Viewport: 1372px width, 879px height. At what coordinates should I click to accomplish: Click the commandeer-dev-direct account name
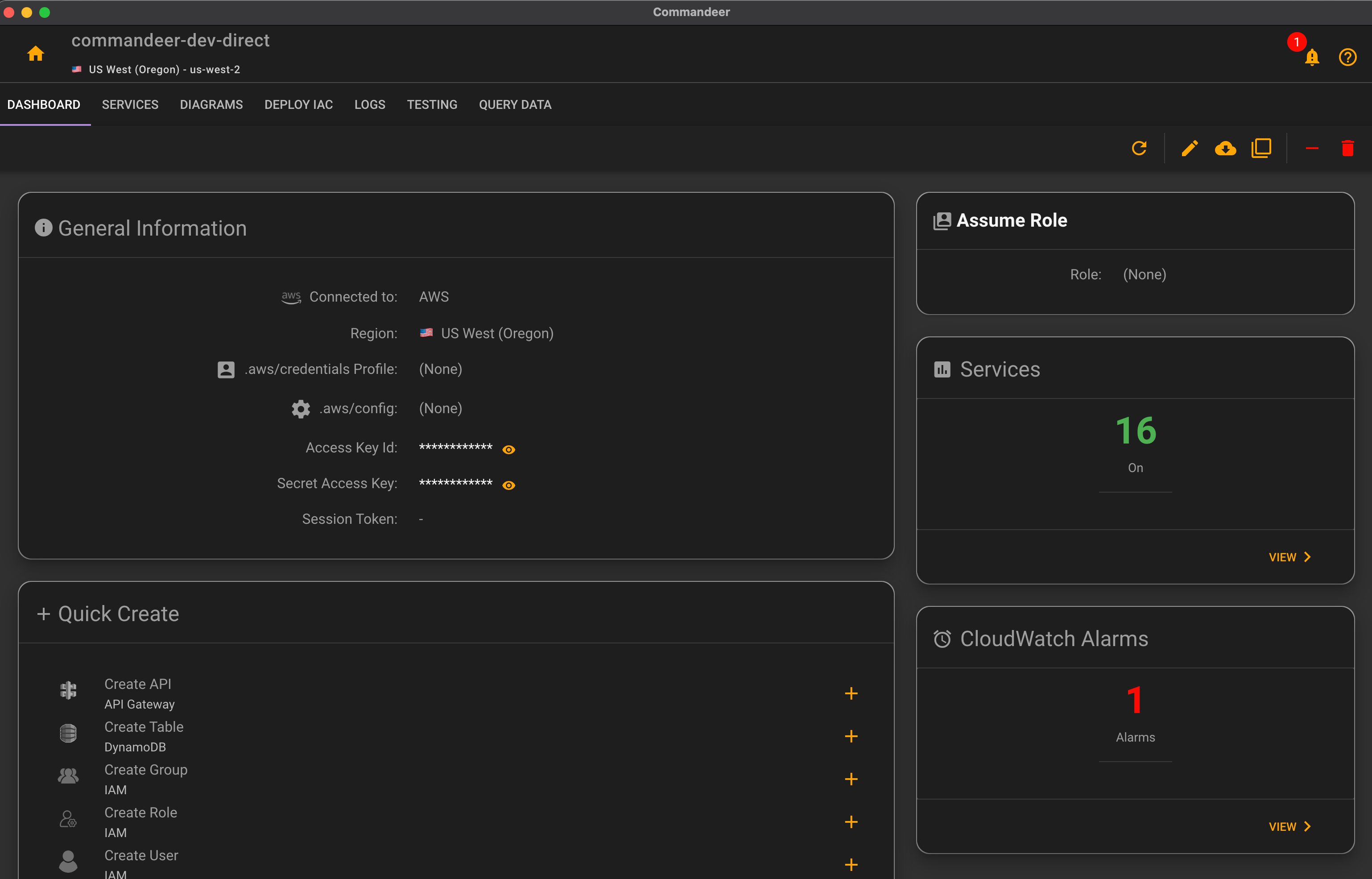pyautogui.click(x=170, y=41)
